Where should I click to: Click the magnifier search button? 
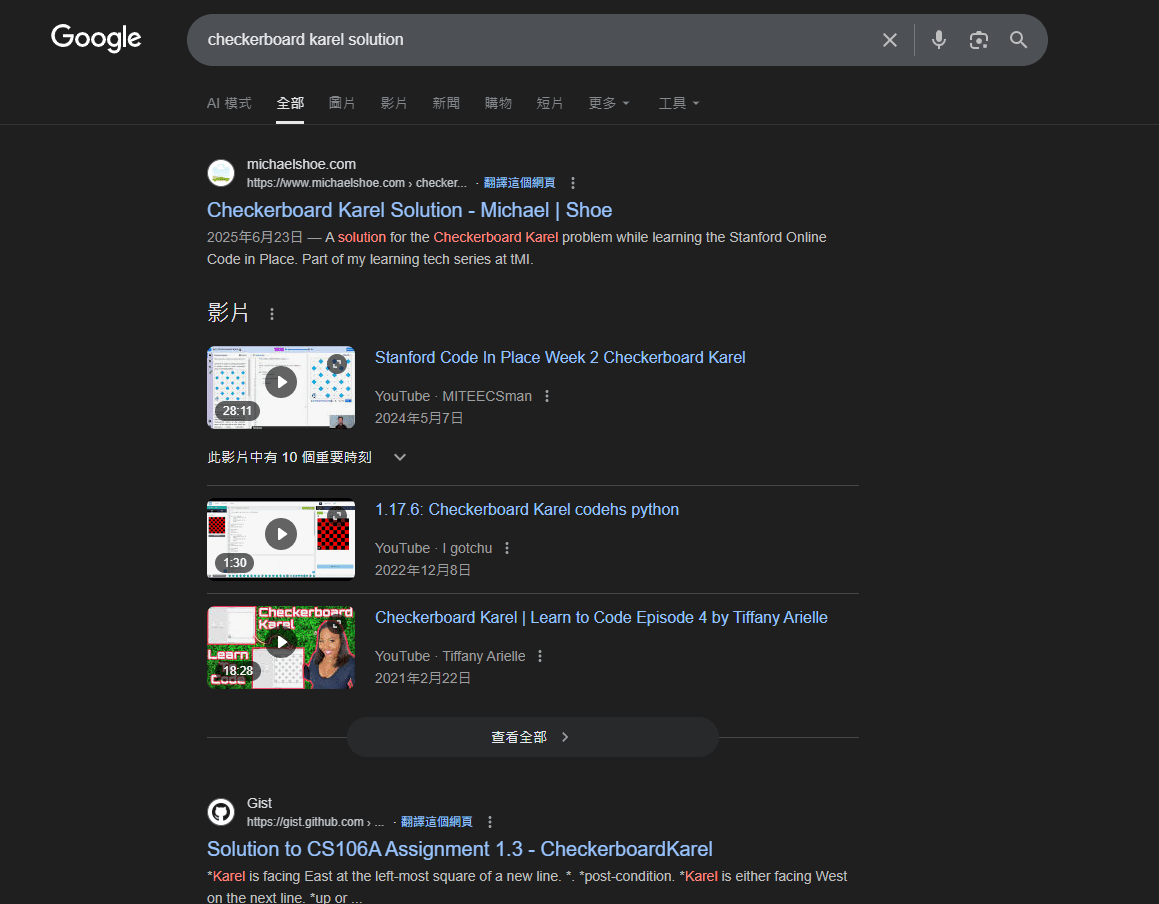(x=1018, y=40)
